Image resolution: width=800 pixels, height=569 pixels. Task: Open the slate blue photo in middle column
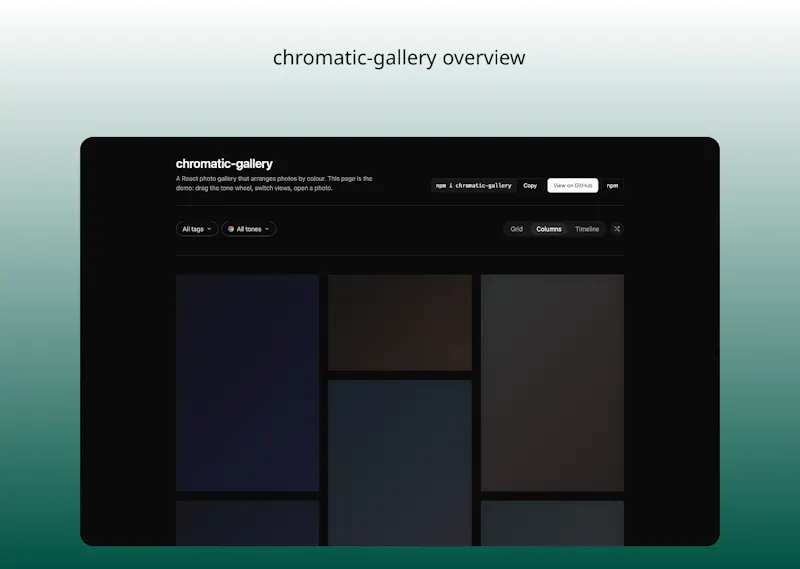click(399, 463)
